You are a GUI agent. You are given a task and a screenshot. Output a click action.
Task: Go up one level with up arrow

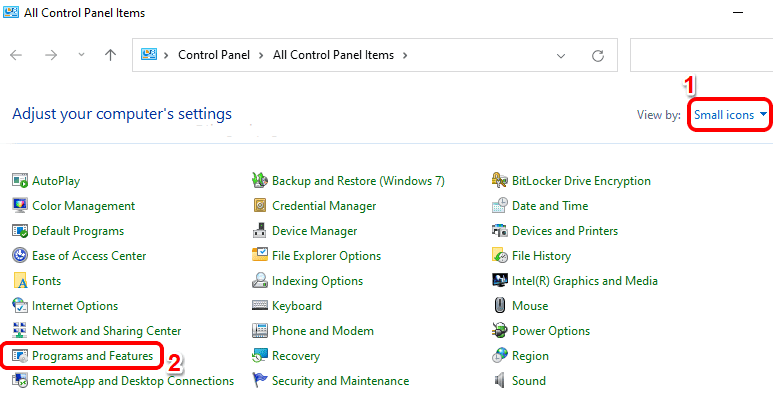110,55
